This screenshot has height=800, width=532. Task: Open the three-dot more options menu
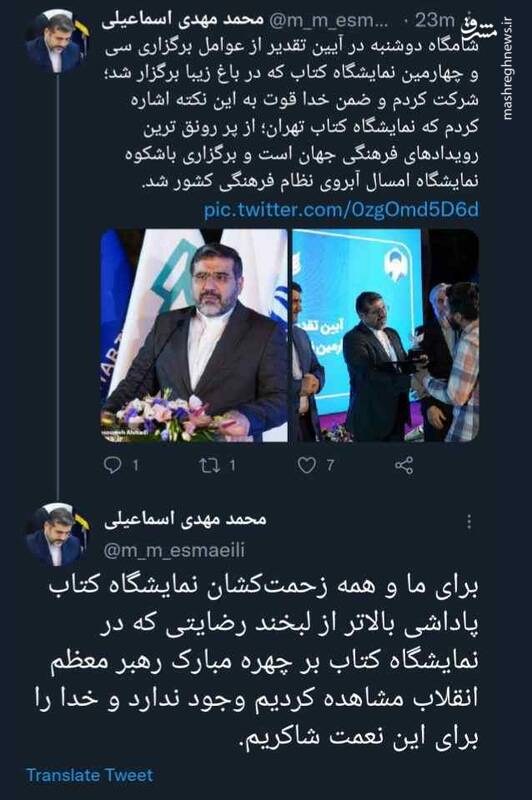pos(469,521)
